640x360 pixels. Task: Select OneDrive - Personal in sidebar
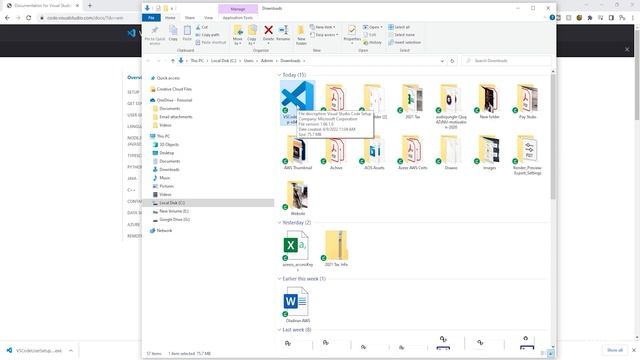pyautogui.click(x=173, y=100)
